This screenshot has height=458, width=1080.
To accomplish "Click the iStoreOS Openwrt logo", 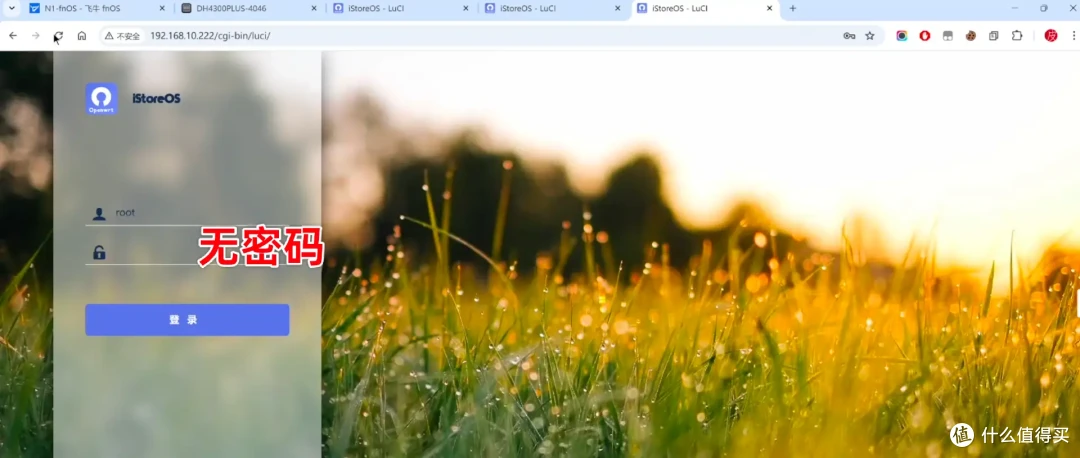I will 101,98.
